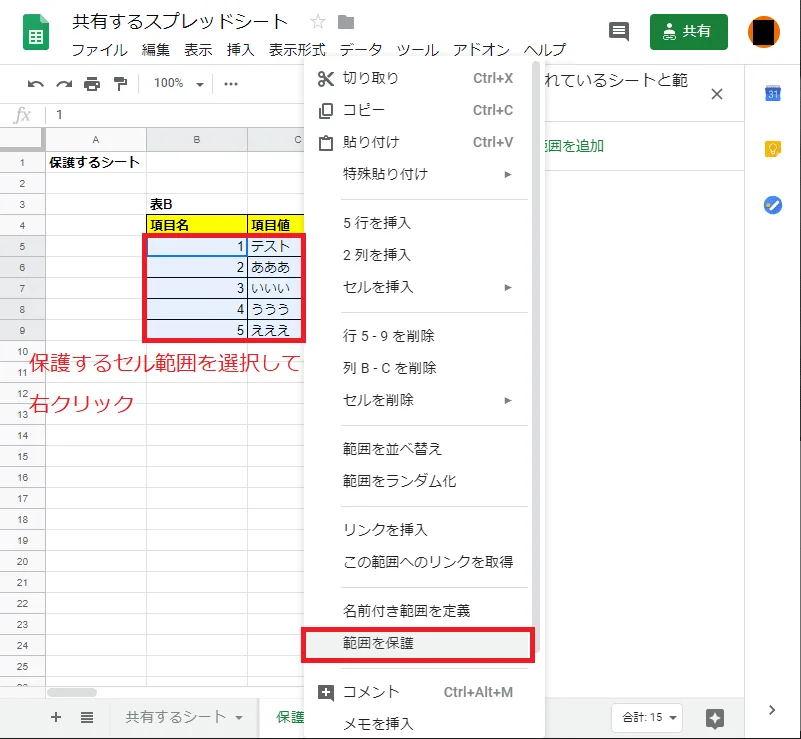This screenshot has height=739, width=801.
Task: Open the 100% zoom dropdown
Action: point(179,83)
